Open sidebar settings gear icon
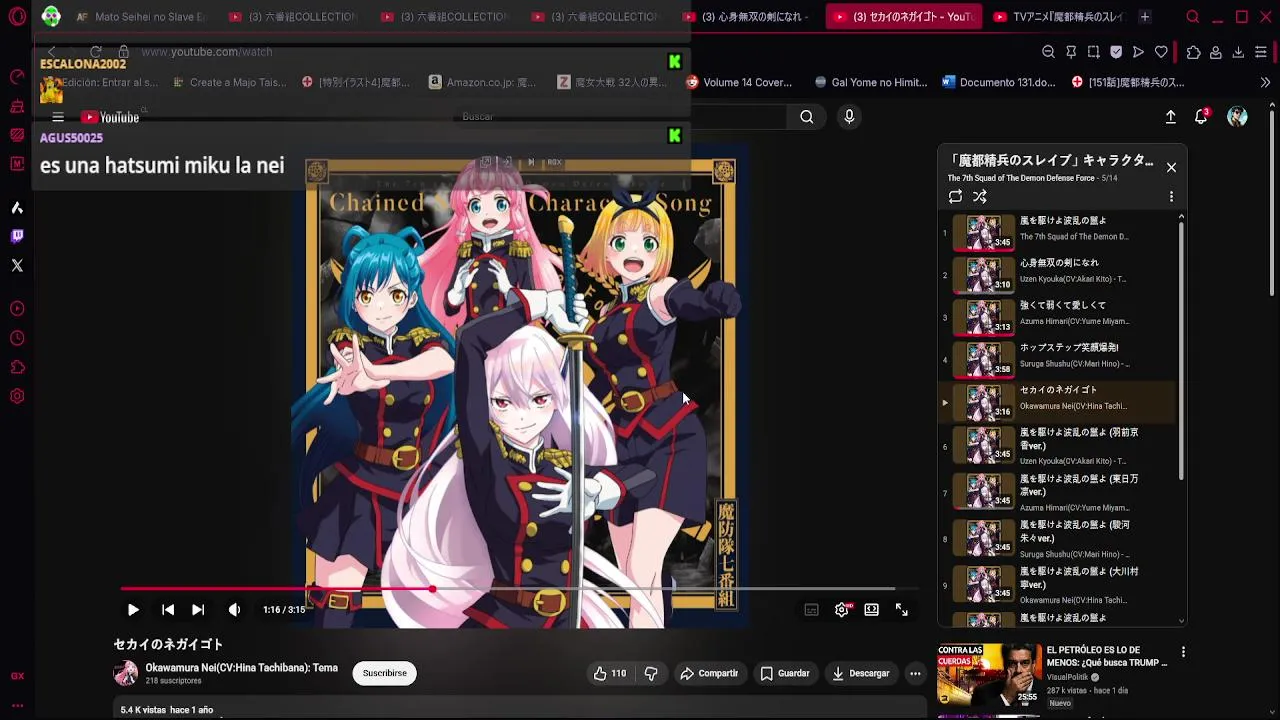 17,396
